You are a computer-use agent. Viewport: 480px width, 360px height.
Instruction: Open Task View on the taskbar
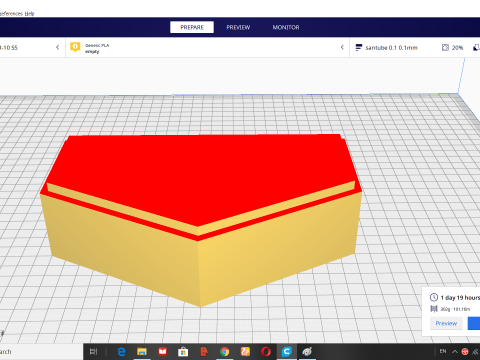(x=94, y=351)
